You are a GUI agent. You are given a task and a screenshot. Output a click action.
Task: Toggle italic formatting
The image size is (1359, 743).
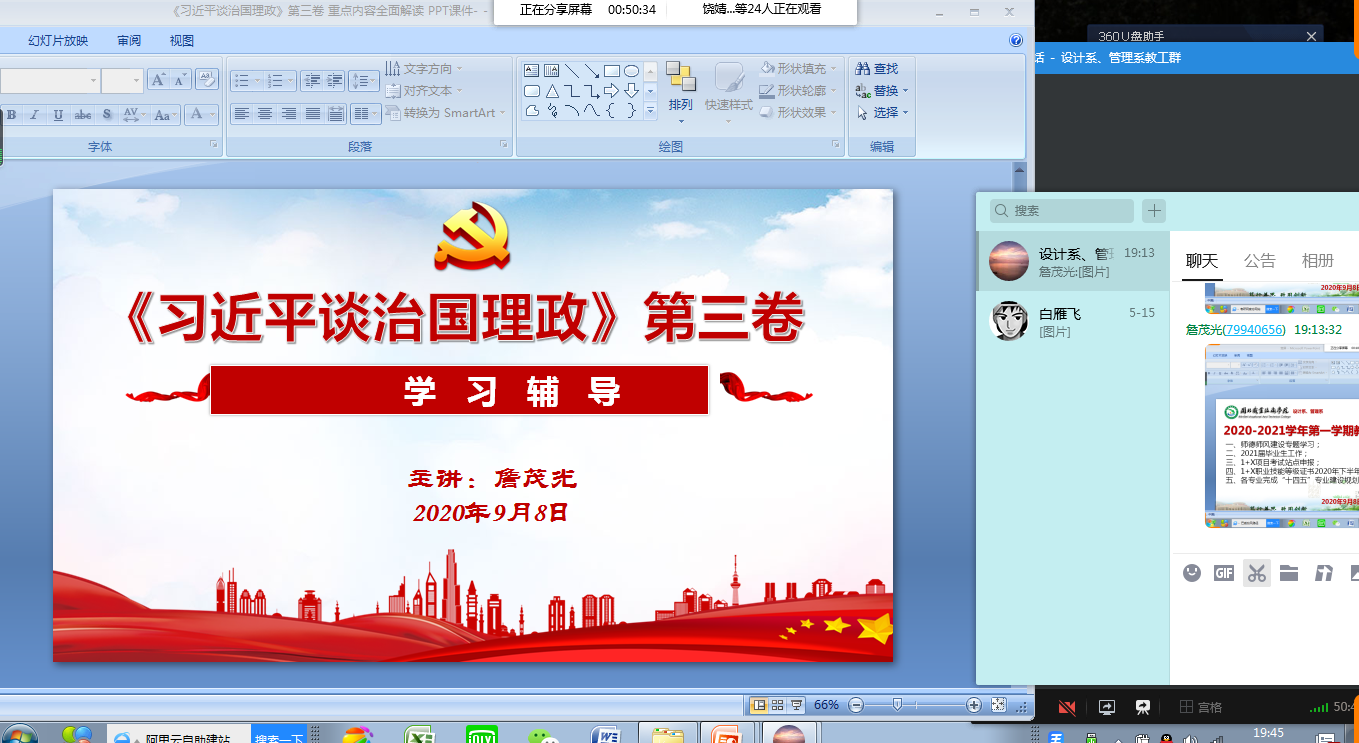click(x=33, y=114)
